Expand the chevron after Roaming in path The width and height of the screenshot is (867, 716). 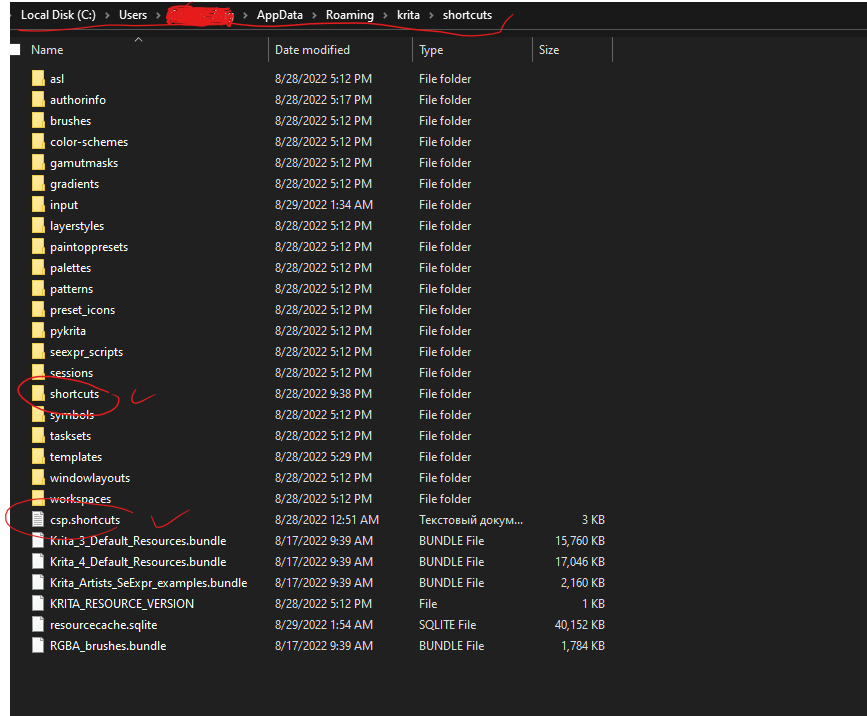click(x=384, y=16)
